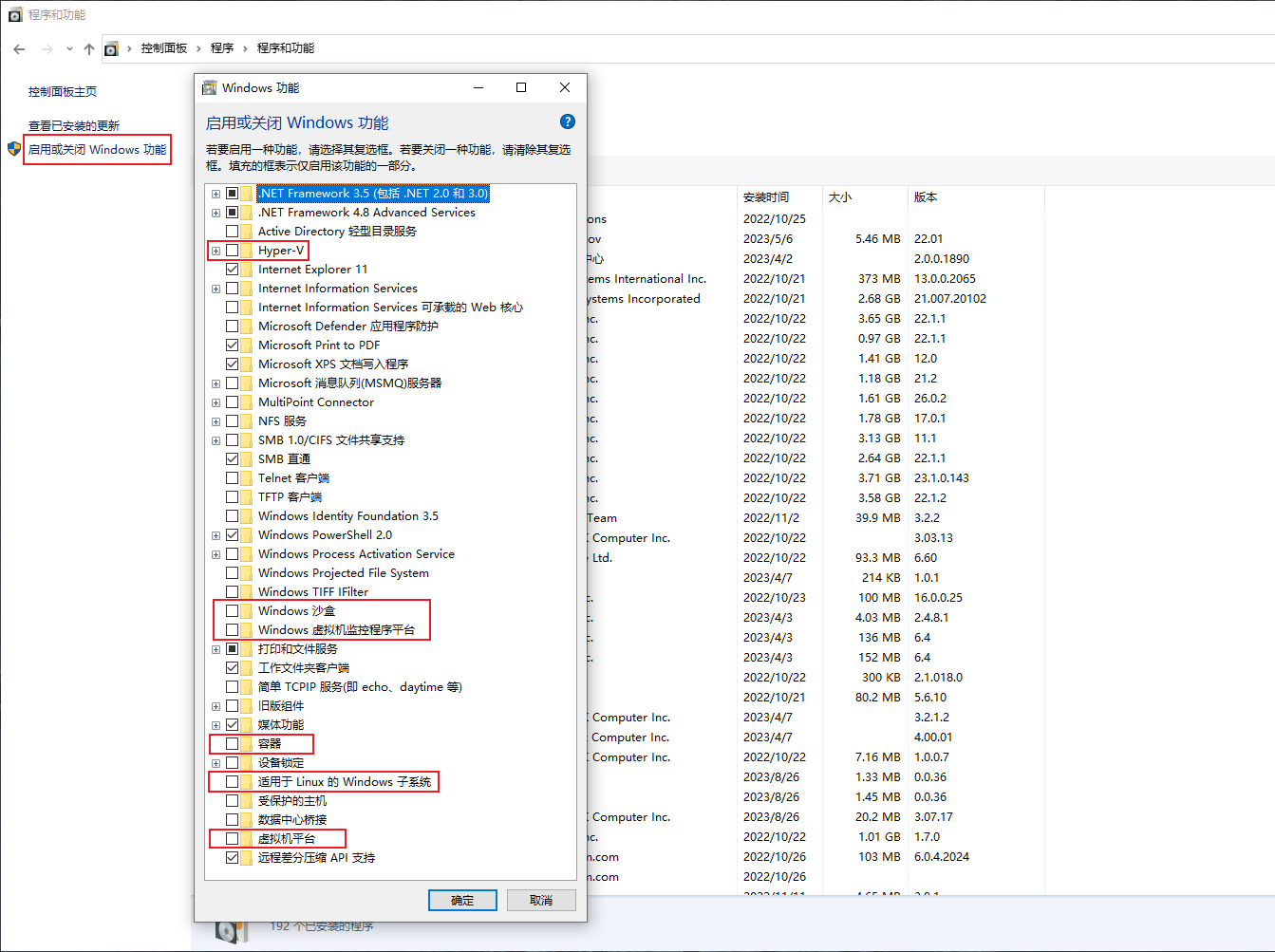This screenshot has height=952, width=1275.
Task: Expand the .NET Framework 3.5 node
Action: [x=216, y=194]
